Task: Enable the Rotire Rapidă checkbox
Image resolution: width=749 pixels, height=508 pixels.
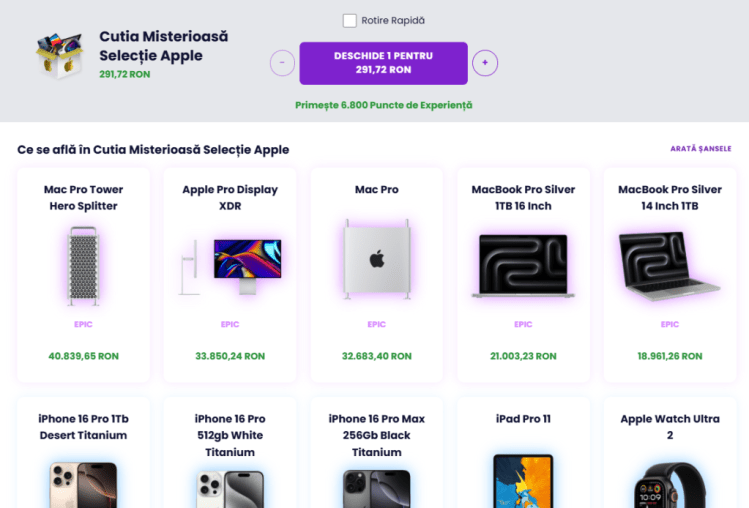Action: click(349, 21)
